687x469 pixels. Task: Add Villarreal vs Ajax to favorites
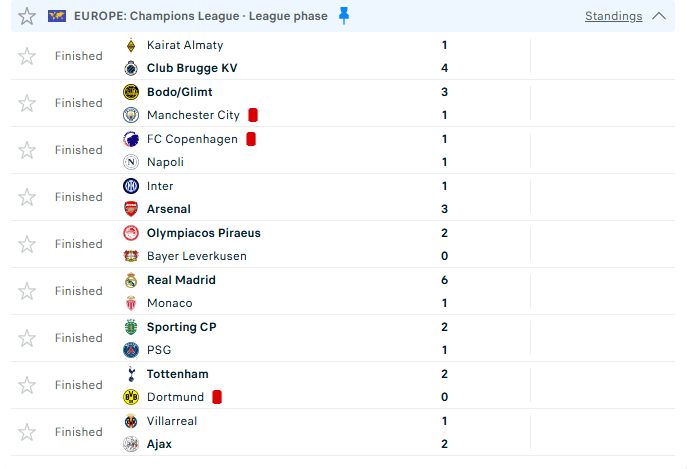coord(27,432)
